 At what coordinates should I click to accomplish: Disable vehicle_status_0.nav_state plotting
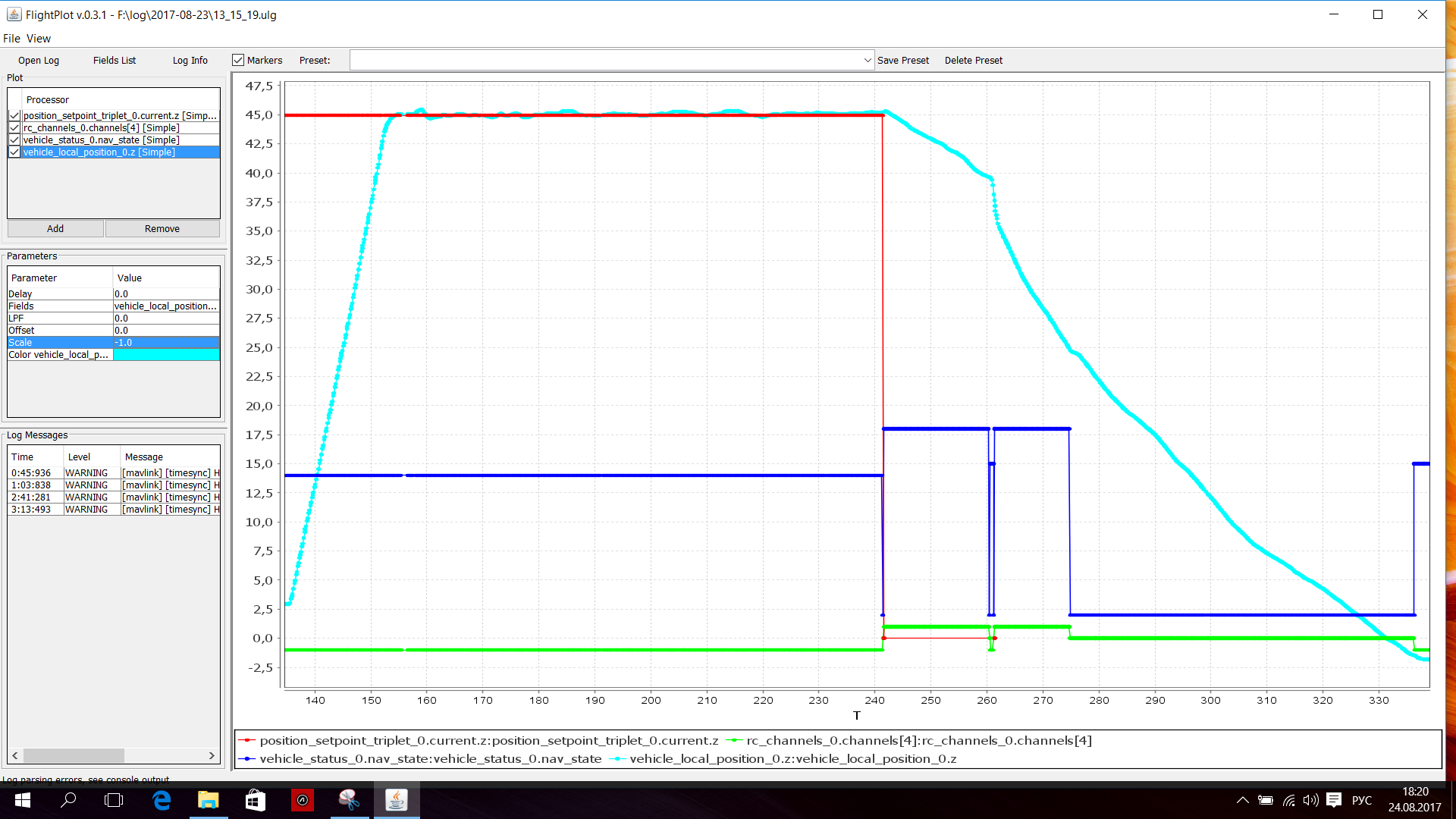14,140
